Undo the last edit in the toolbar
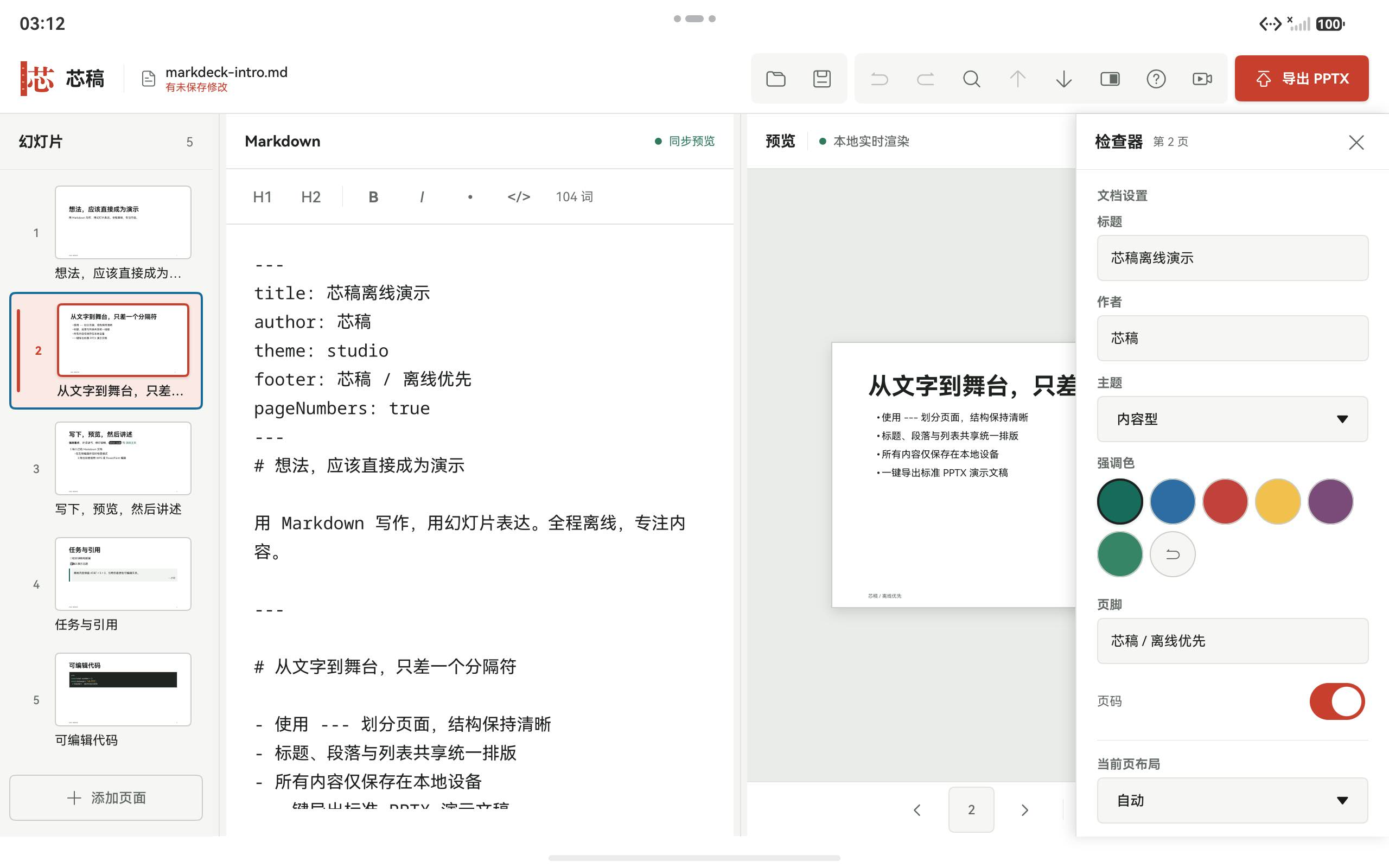Screen dimensions: 1389x868 coord(880,79)
